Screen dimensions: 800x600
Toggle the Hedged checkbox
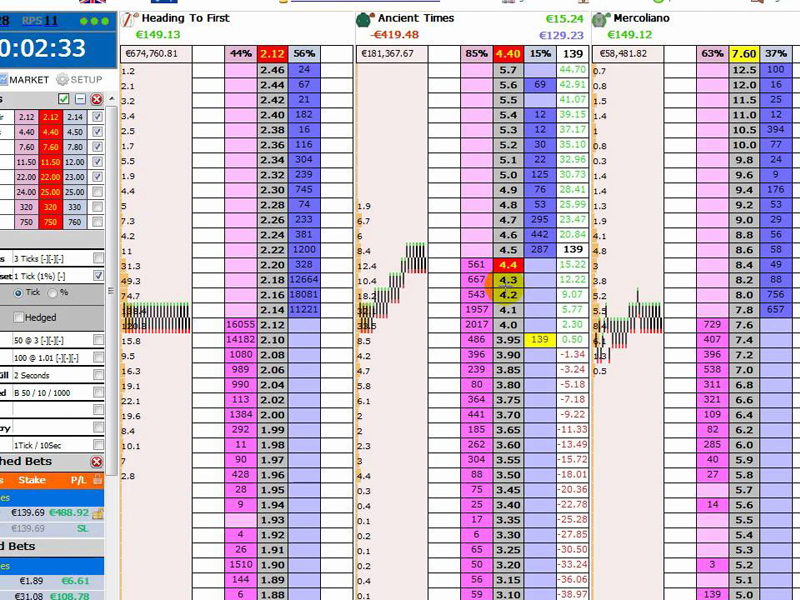pyautogui.click(x=19, y=318)
